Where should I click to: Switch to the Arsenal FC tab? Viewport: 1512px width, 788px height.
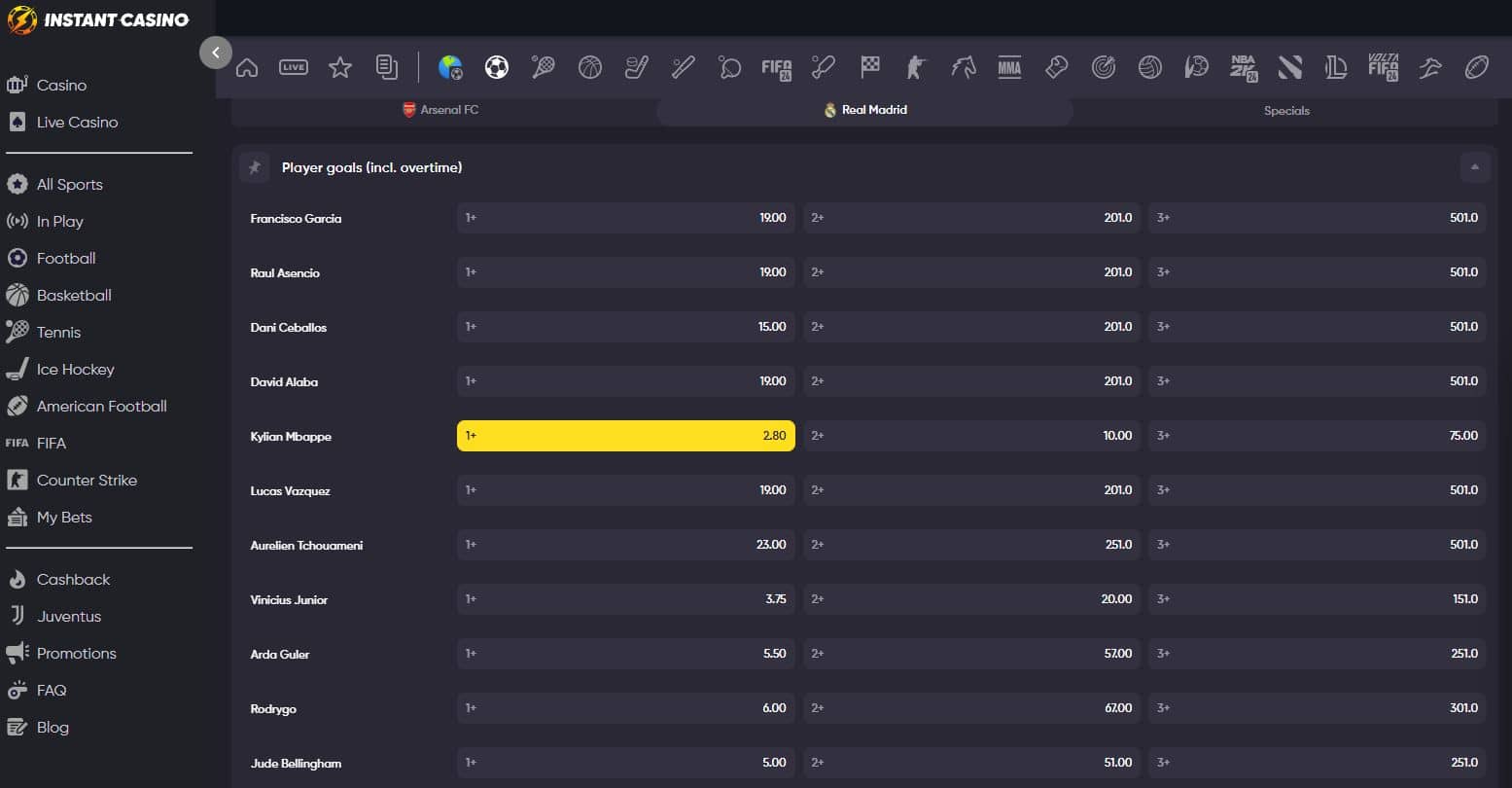tap(440, 110)
